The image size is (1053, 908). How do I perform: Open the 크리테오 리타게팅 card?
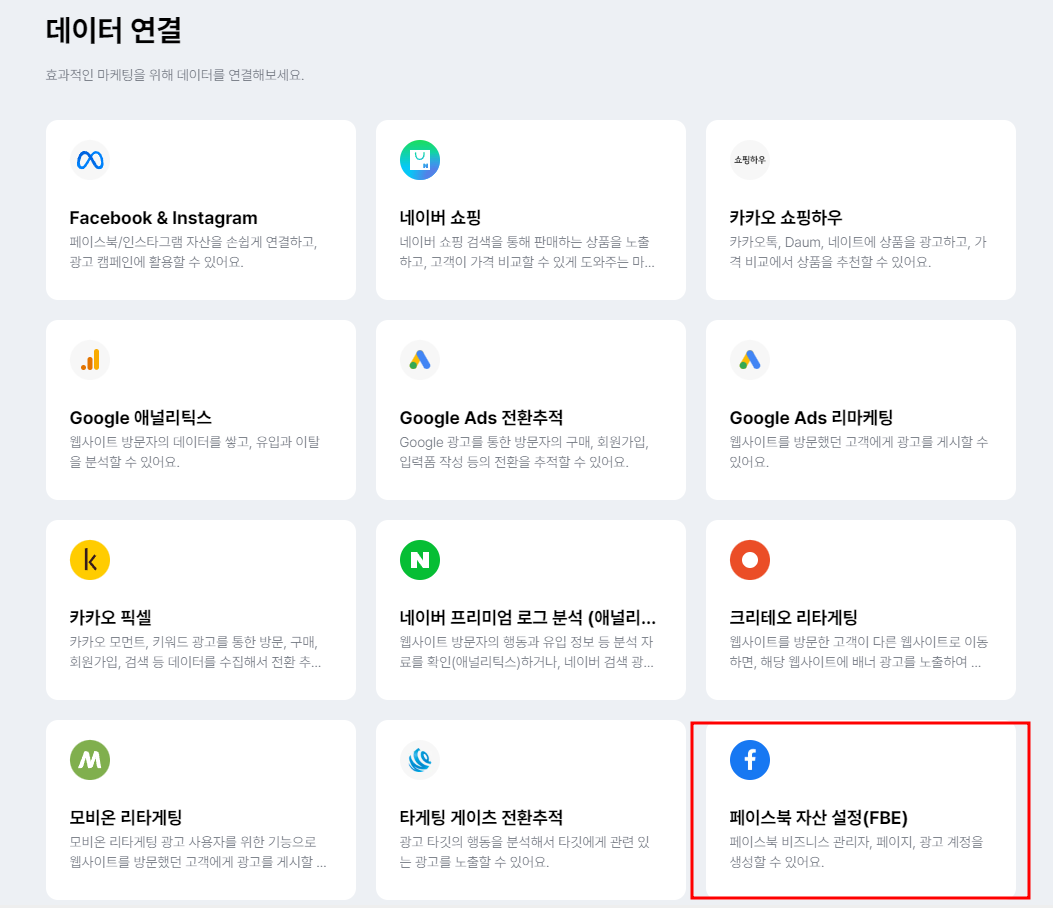860,610
